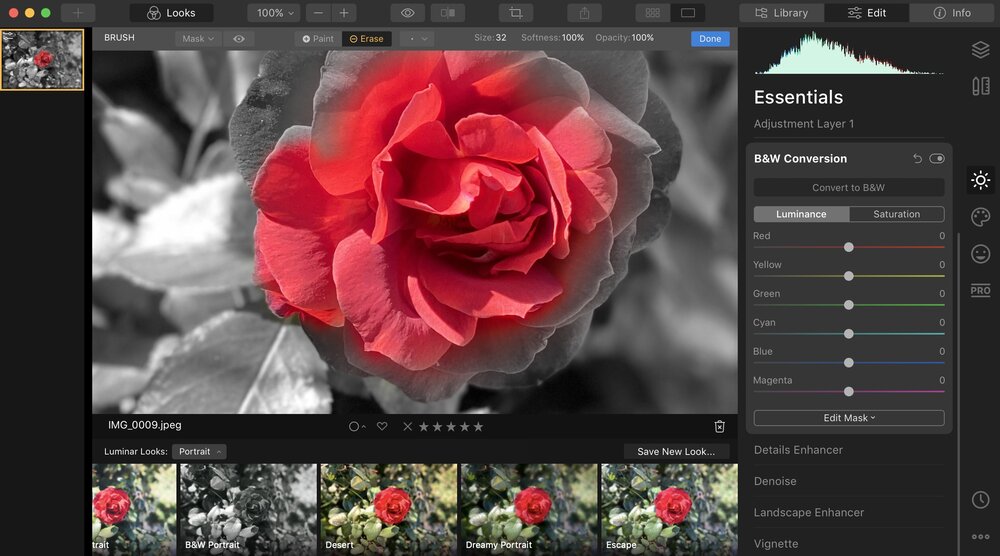
Task: Open the Mask dropdown in brush bar
Action: click(x=197, y=39)
